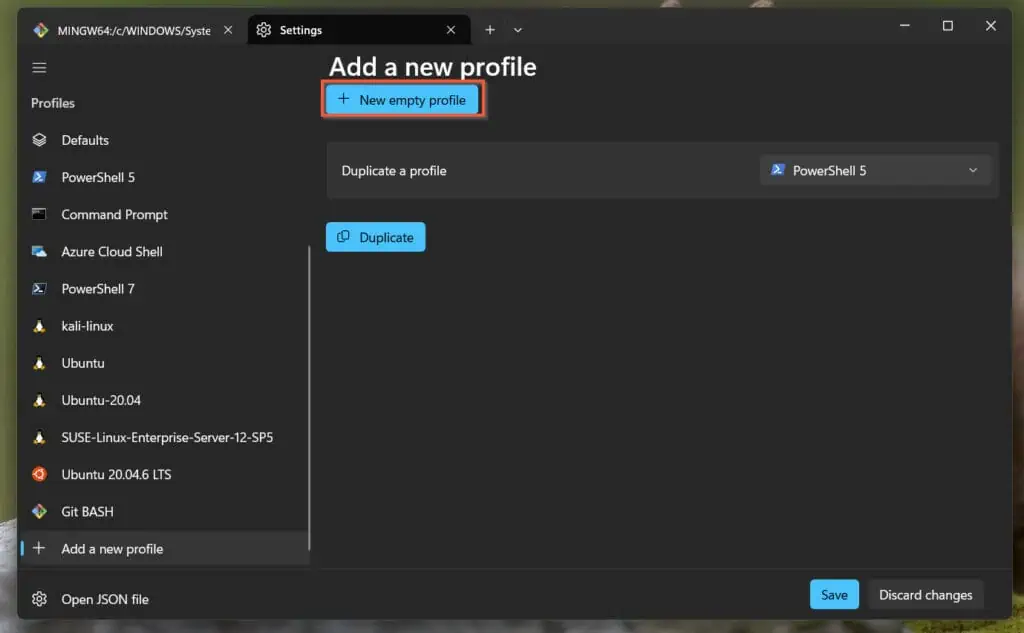Image resolution: width=1024 pixels, height=633 pixels.
Task: Close the Settings tab
Action: (451, 30)
